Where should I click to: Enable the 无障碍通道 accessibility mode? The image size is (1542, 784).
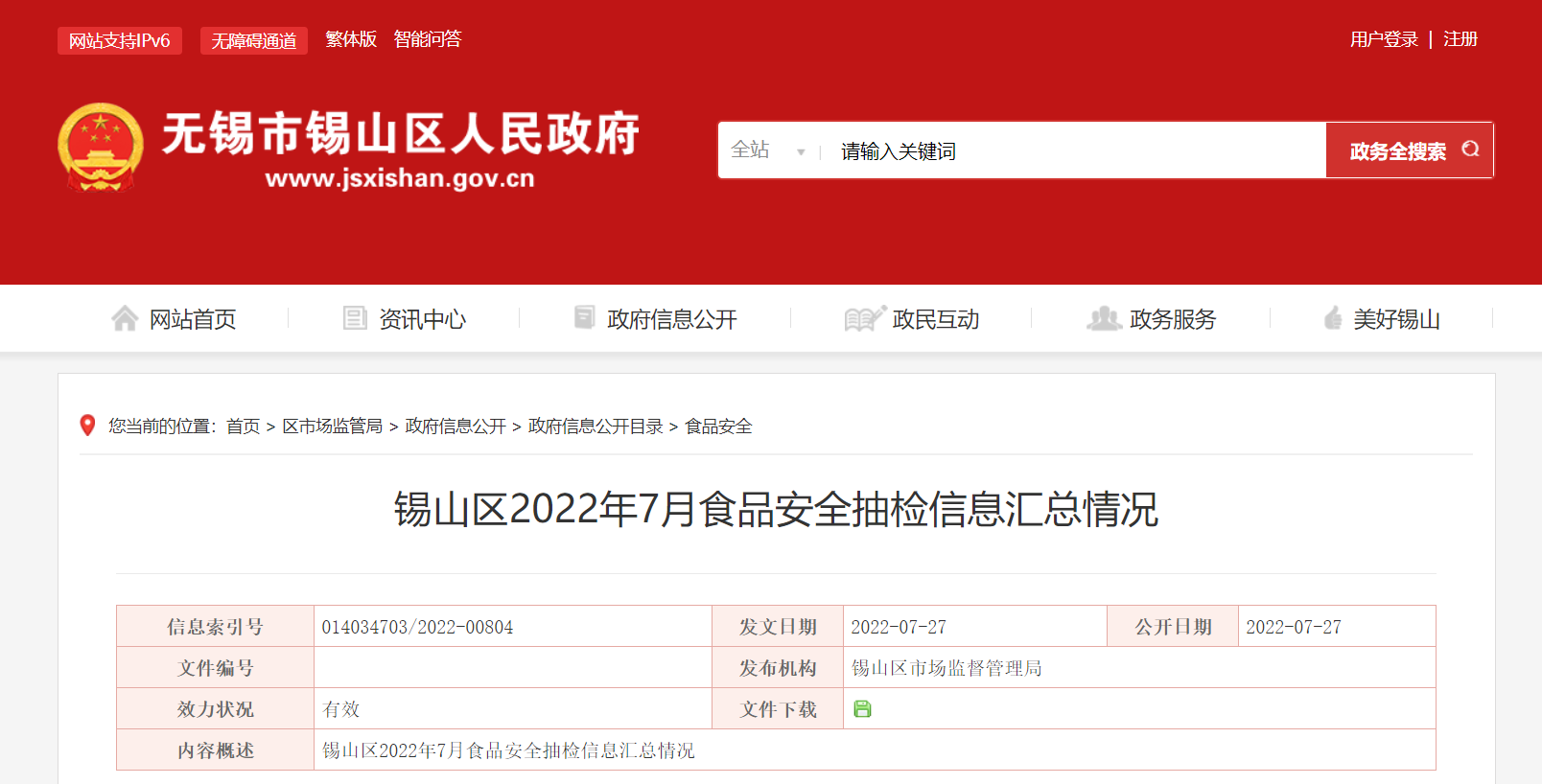pos(253,40)
